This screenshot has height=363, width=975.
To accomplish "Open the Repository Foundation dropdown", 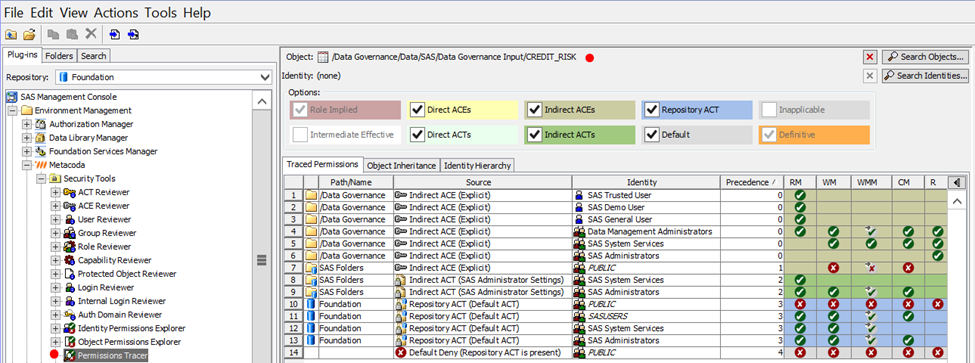I will point(265,78).
